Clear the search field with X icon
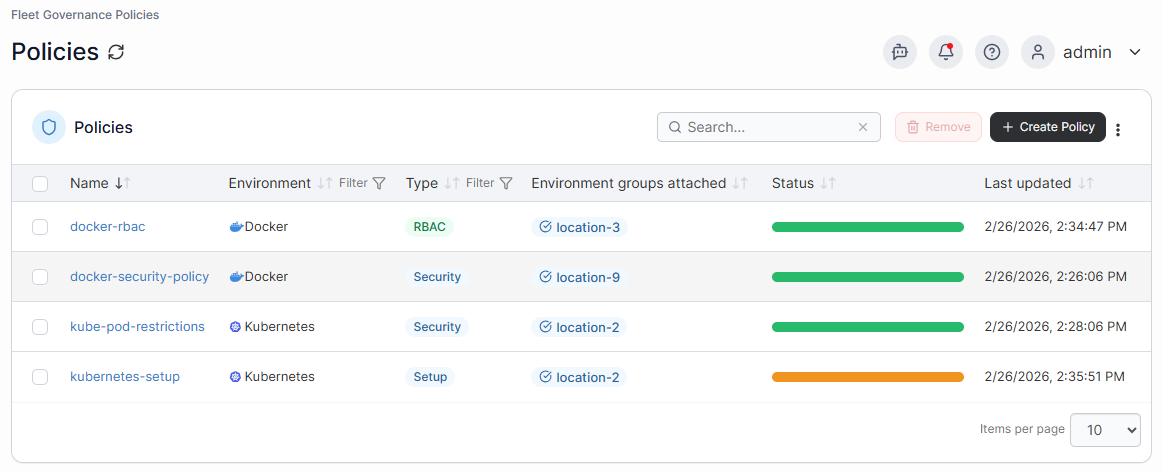The height and width of the screenshot is (473, 1163). (x=863, y=127)
